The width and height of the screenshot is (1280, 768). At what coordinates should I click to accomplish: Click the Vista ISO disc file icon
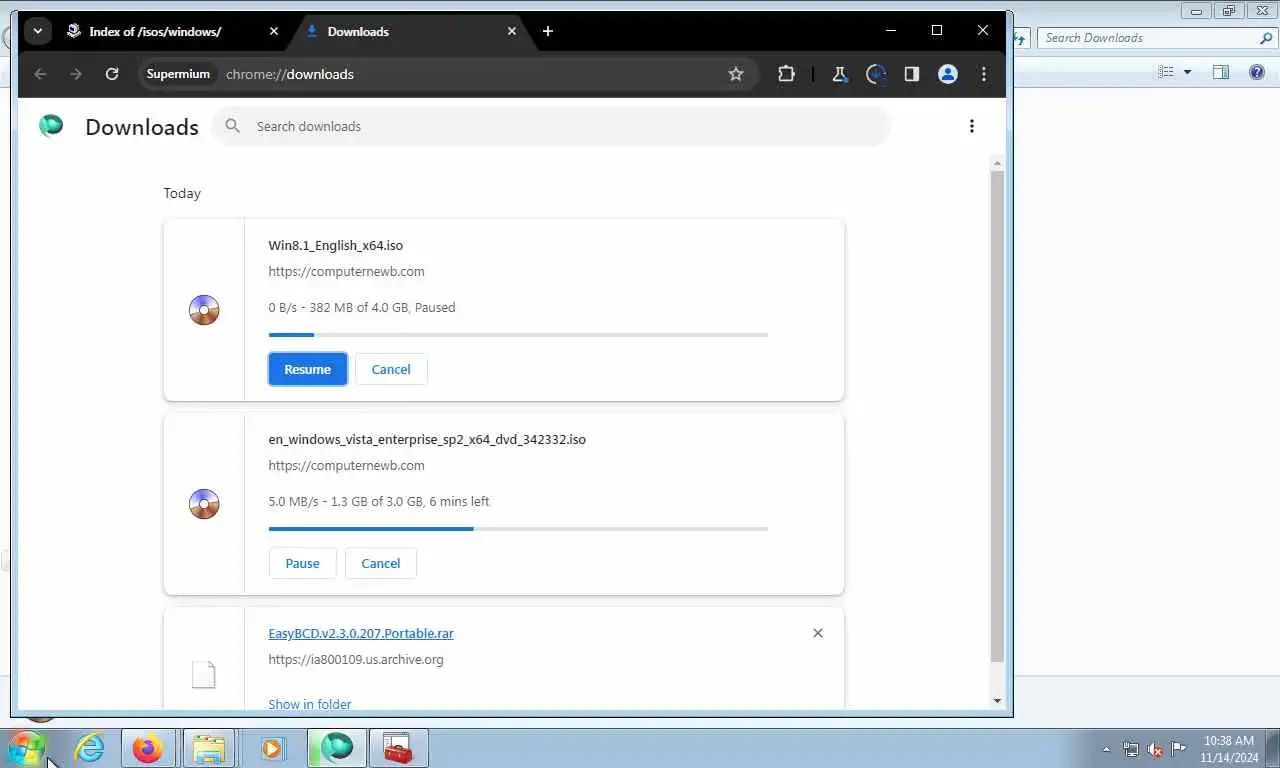204,504
